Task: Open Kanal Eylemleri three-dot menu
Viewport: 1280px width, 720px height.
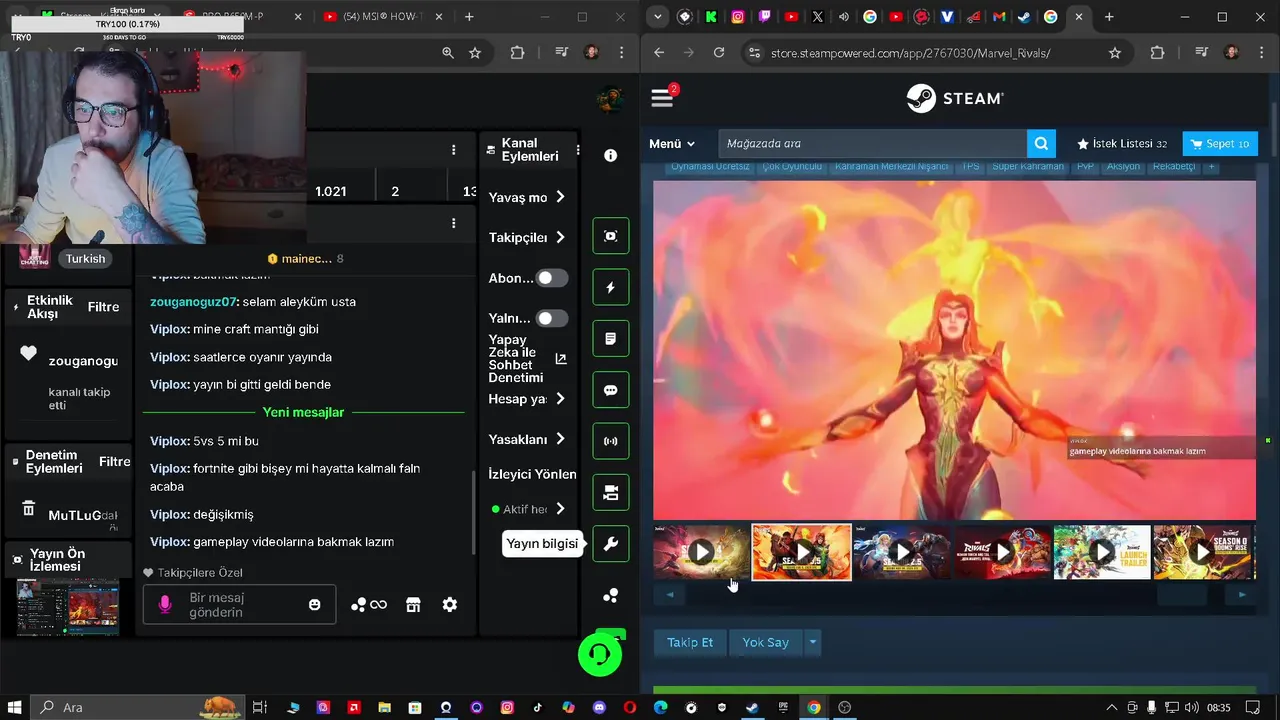Action: [x=576, y=150]
